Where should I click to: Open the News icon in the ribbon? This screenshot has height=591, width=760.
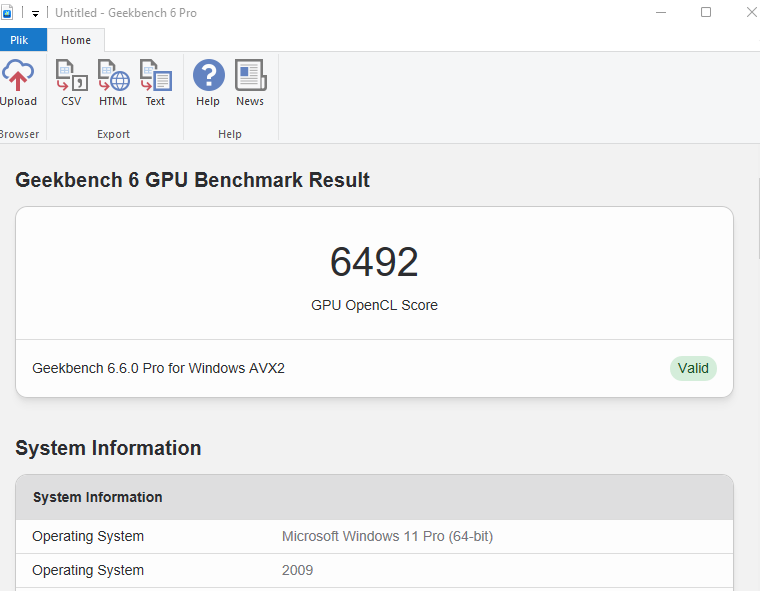tap(250, 83)
